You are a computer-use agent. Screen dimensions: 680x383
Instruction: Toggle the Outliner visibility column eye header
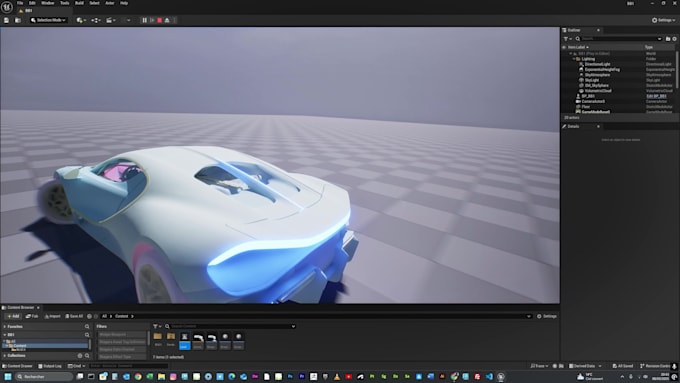tap(564, 47)
